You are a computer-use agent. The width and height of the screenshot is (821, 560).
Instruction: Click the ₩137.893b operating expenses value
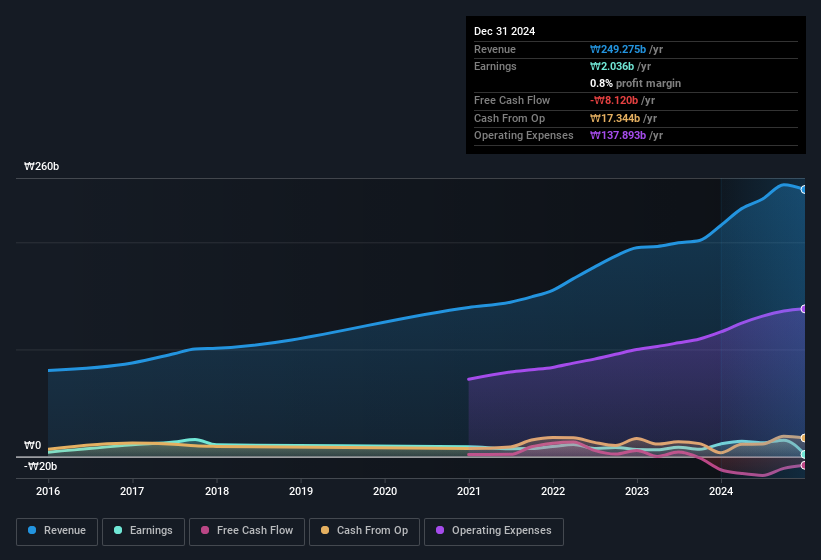(618, 136)
